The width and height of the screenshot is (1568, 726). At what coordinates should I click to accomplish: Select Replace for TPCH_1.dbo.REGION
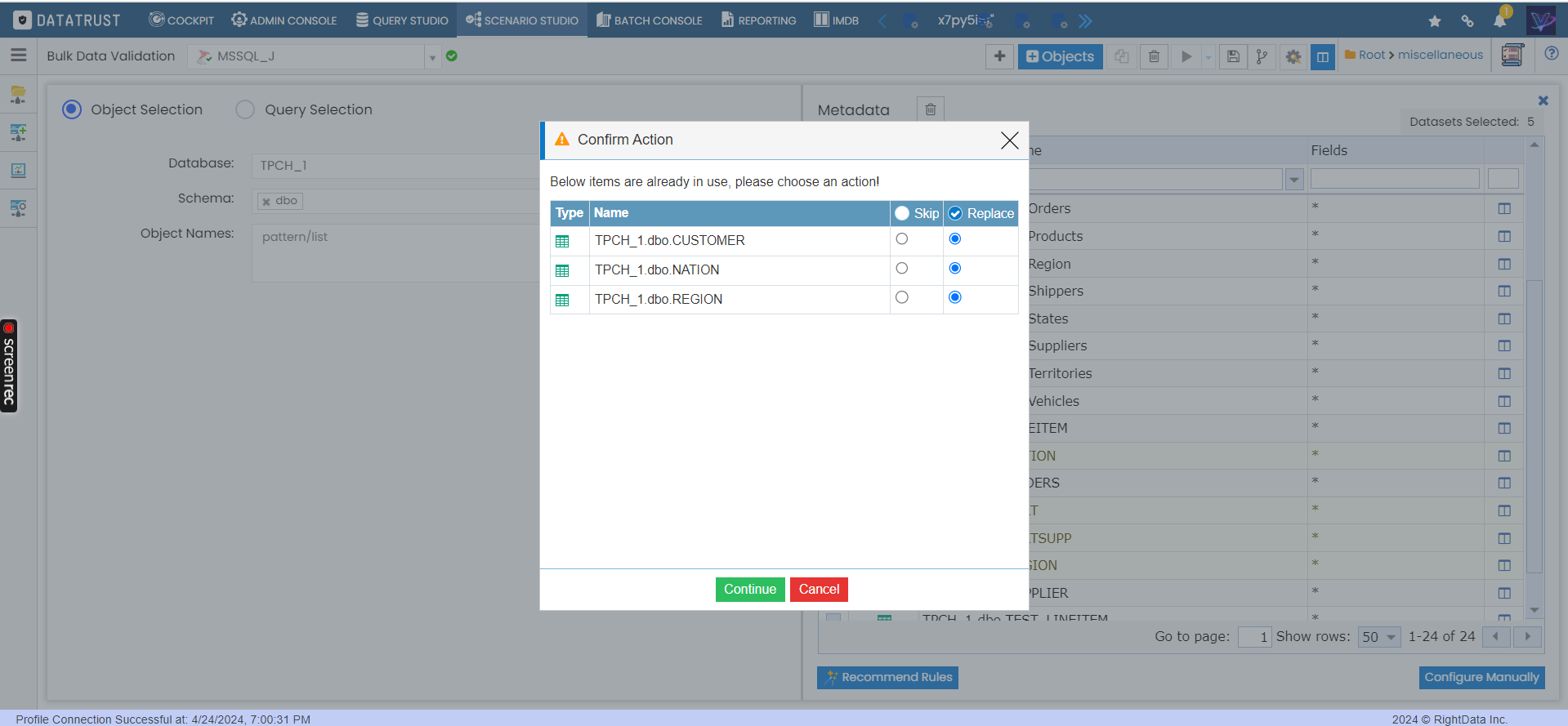coord(954,298)
